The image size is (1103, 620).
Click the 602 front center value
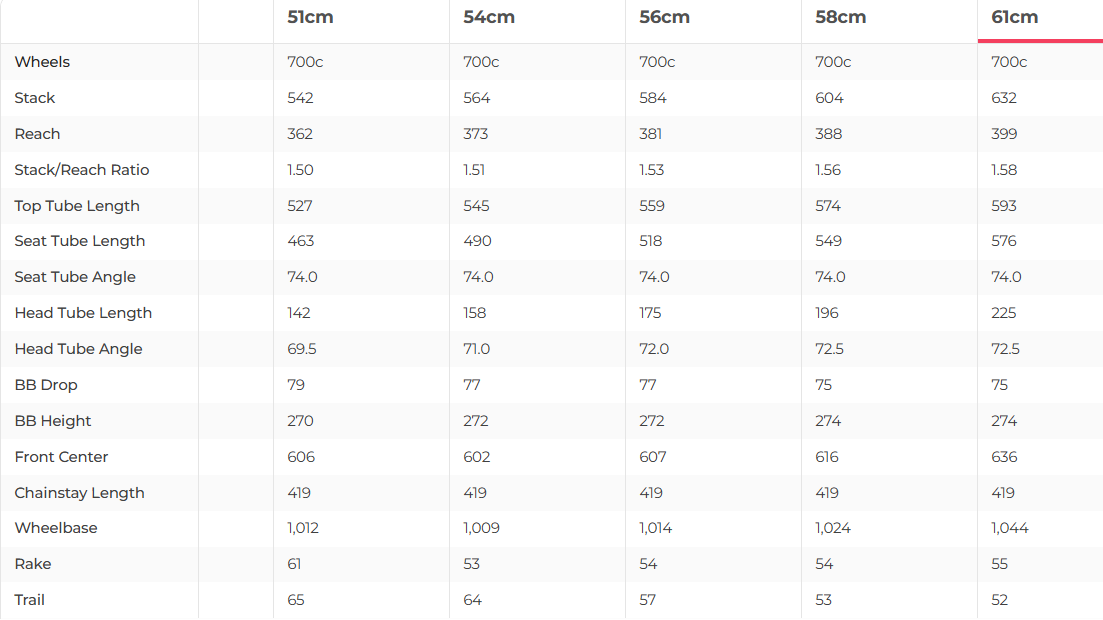(x=477, y=457)
